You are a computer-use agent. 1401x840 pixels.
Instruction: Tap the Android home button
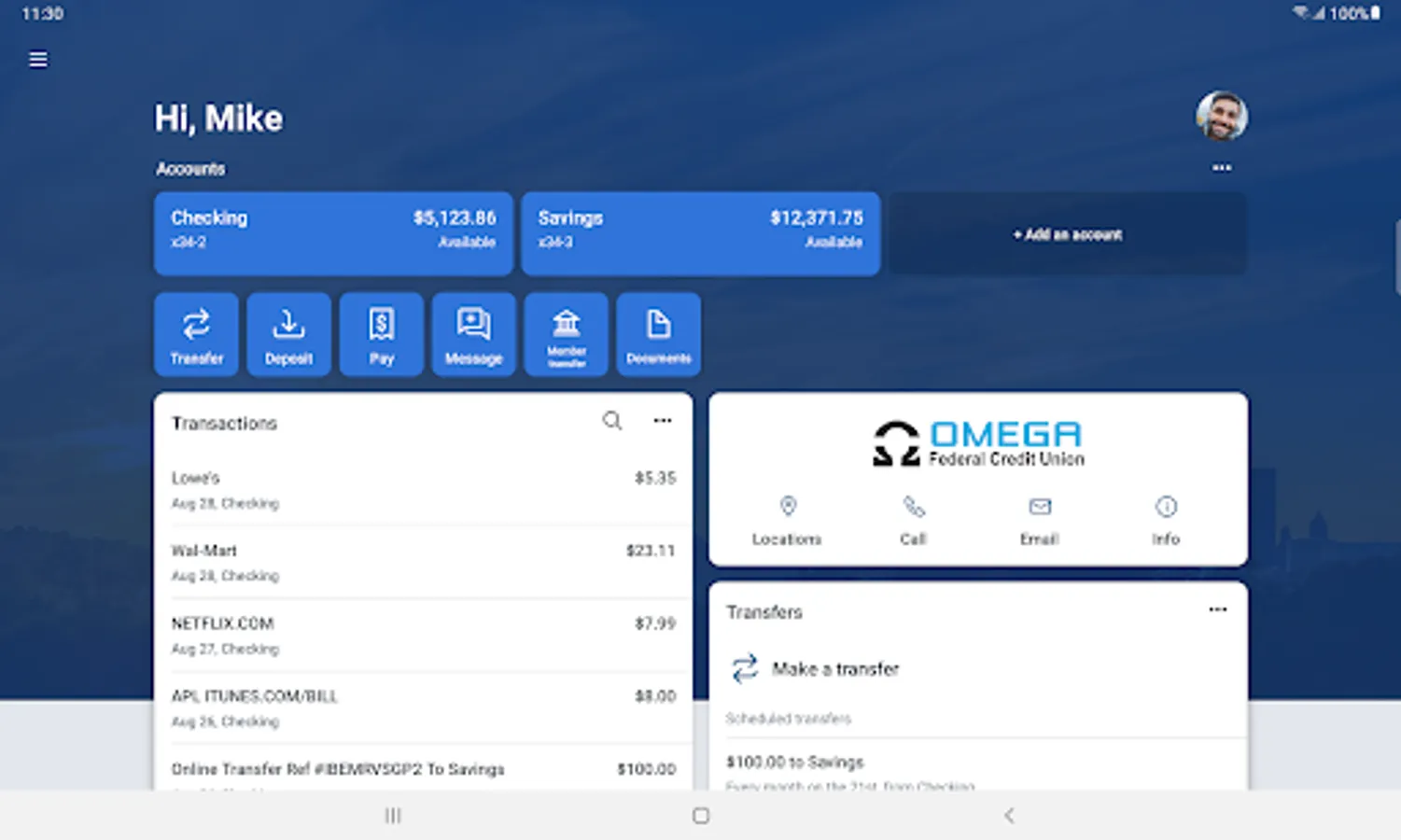(701, 816)
